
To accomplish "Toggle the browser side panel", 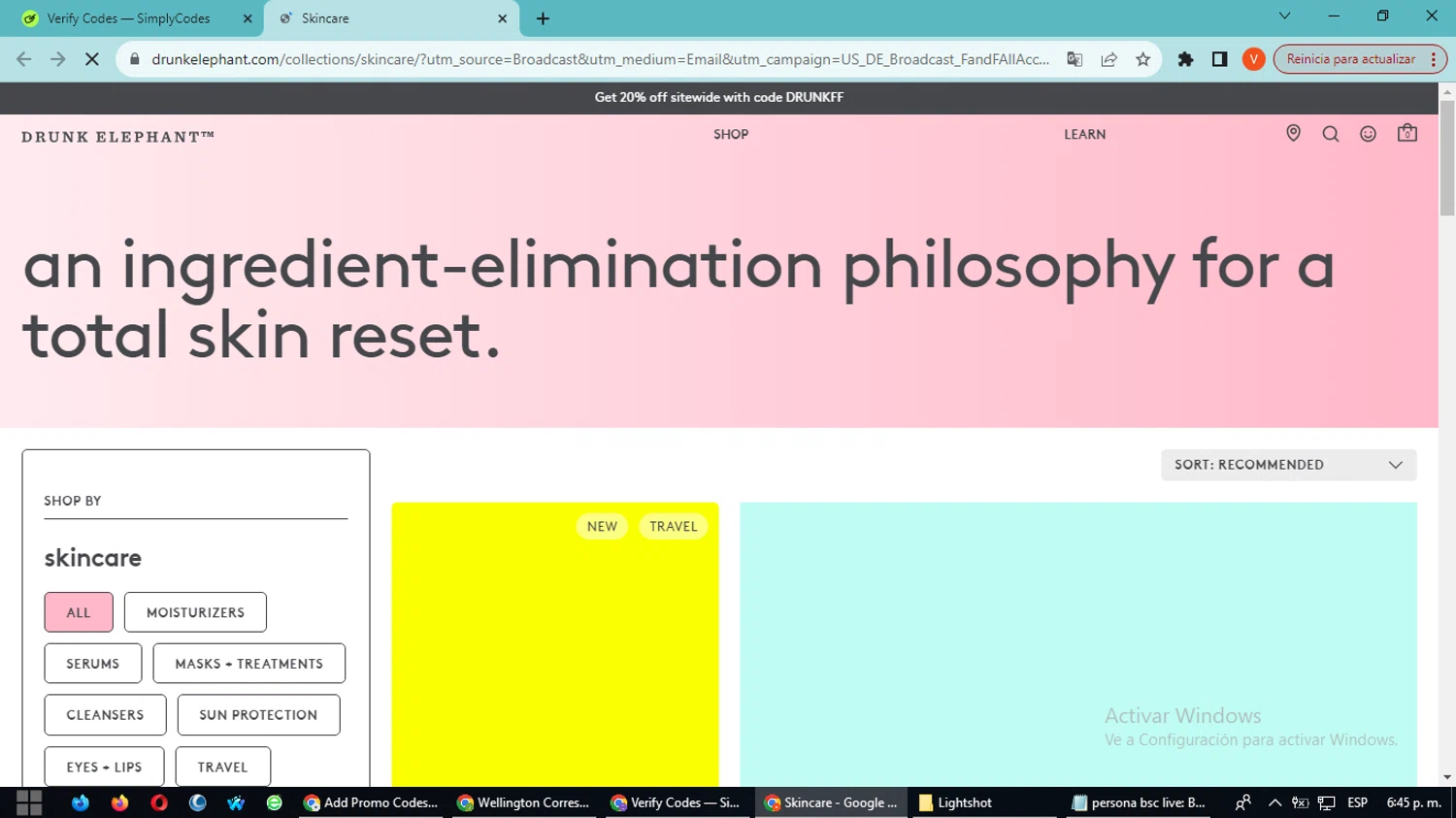I will tap(1220, 59).
